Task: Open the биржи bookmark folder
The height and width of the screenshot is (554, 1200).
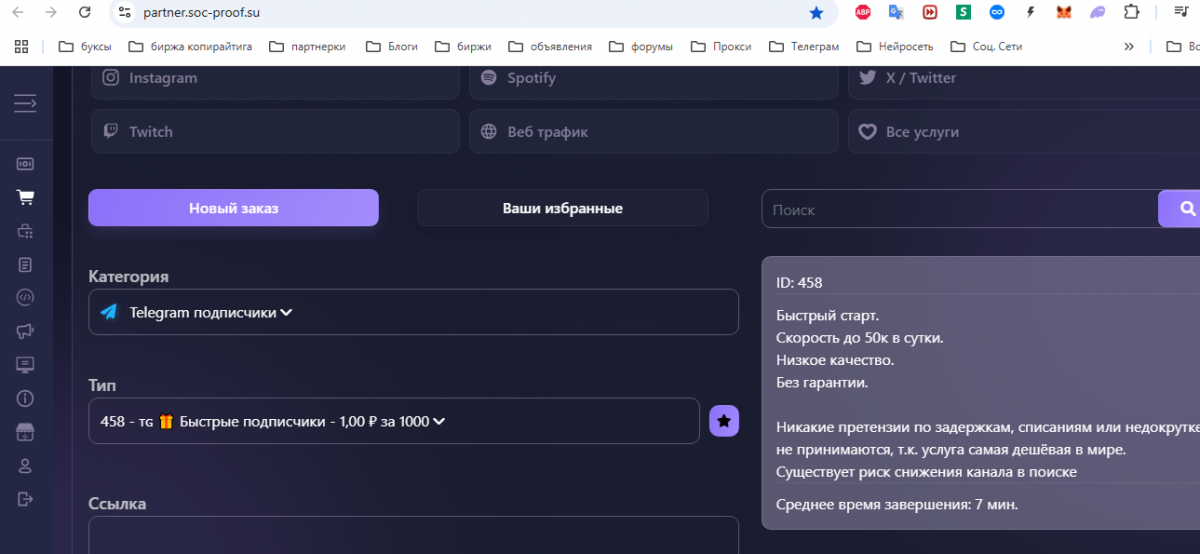Action: click(x=463, y=46)
